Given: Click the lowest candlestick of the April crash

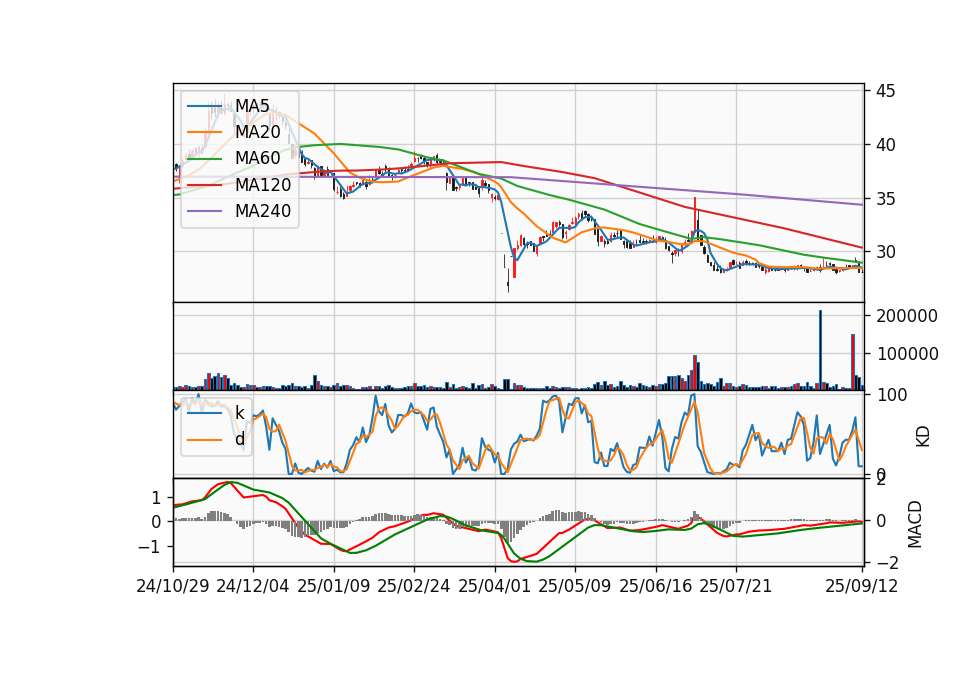Looking at the screenshot, I should [x=508, y=280].
